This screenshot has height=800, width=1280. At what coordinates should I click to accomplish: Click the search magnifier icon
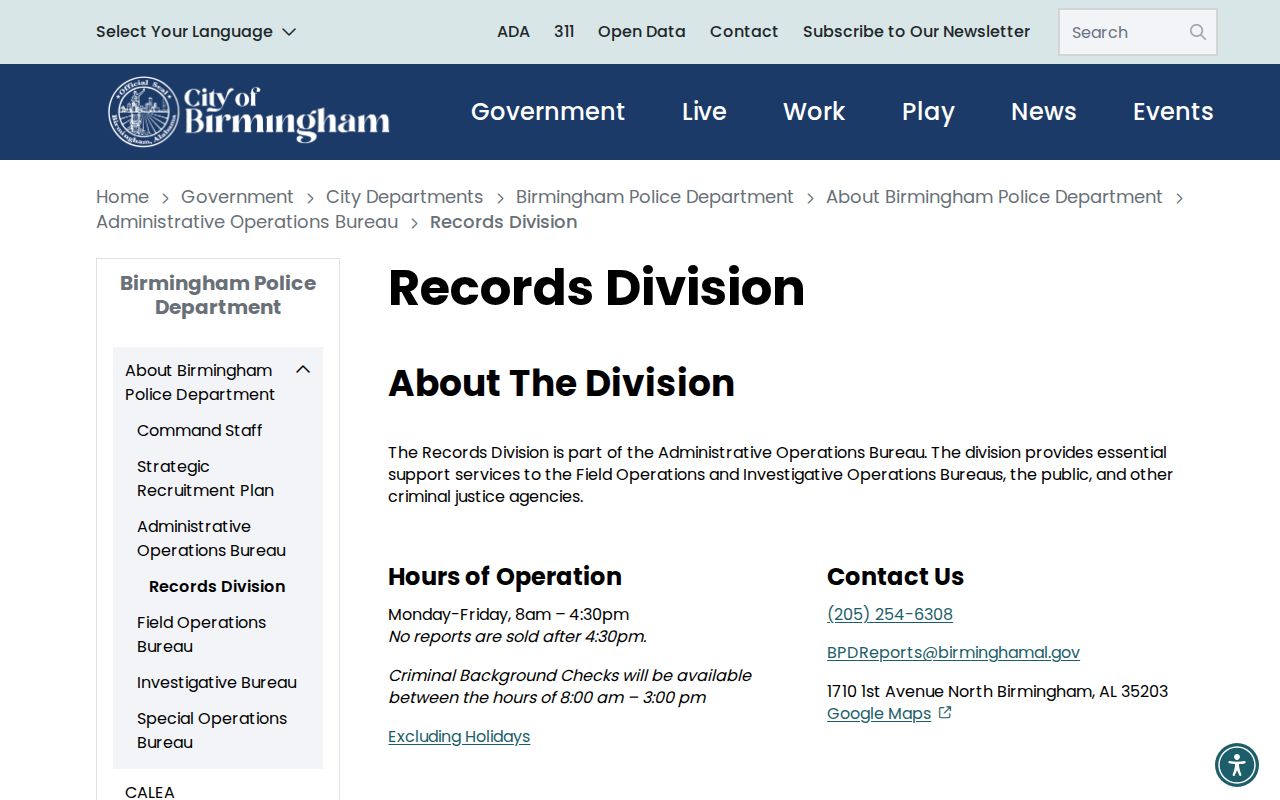point(1197,32)
